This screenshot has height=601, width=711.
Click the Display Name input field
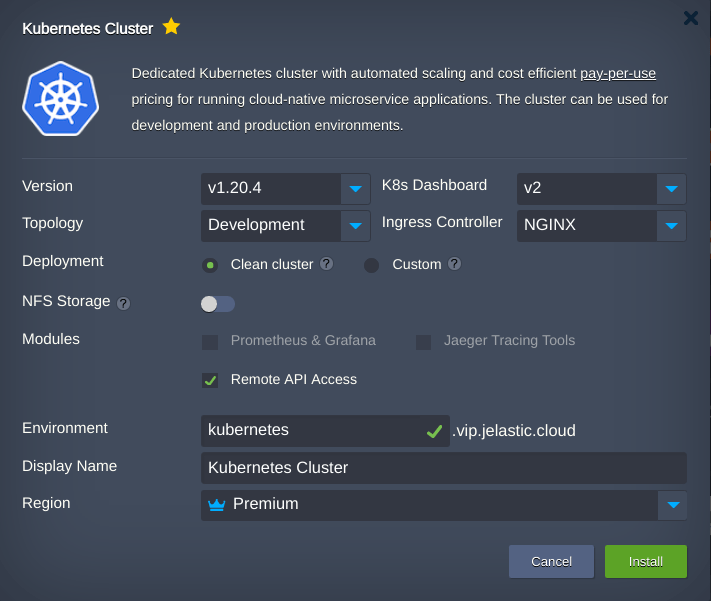[x=444, y=468]
